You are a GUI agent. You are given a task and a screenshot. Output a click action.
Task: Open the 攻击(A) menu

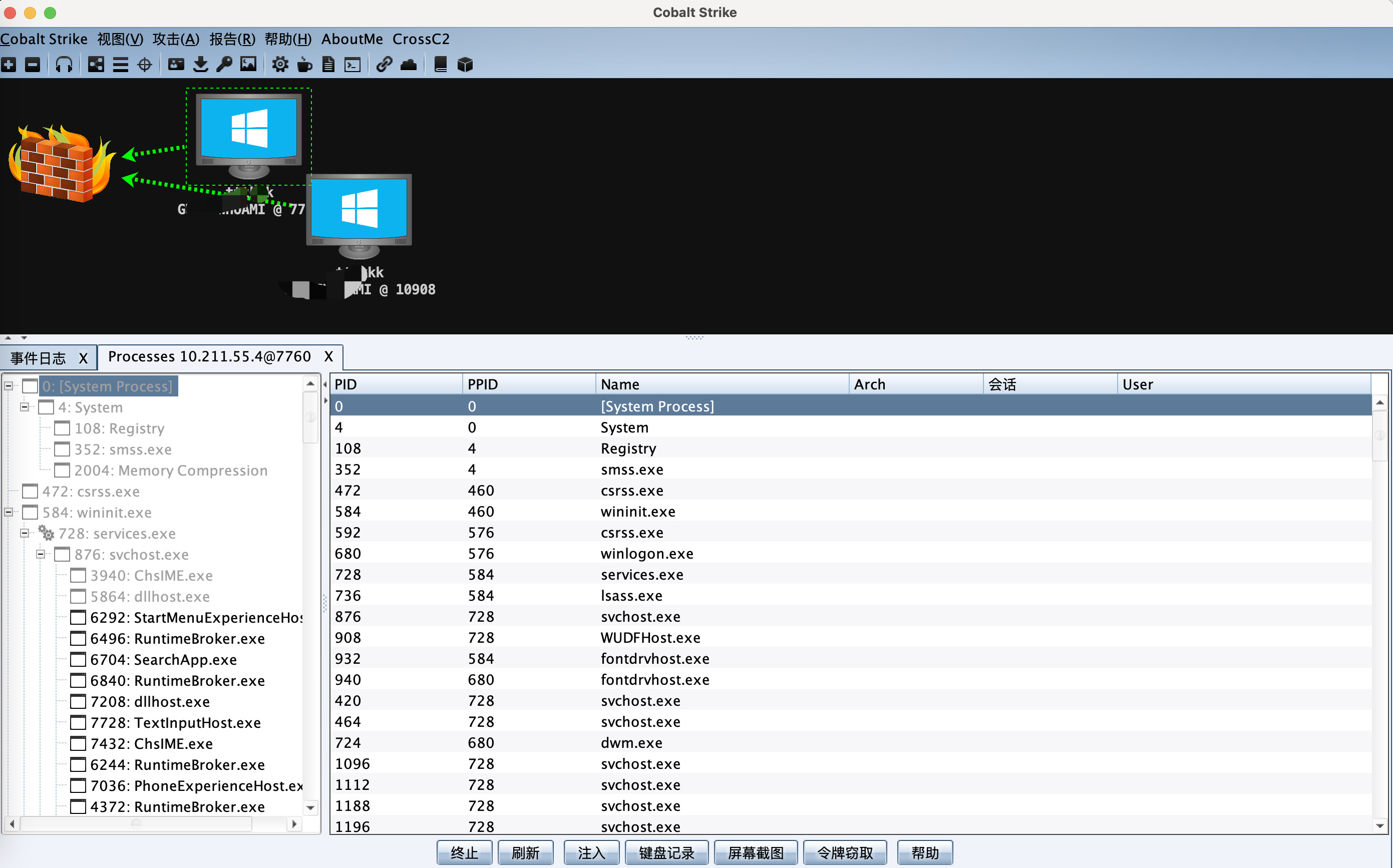(176, 39)
